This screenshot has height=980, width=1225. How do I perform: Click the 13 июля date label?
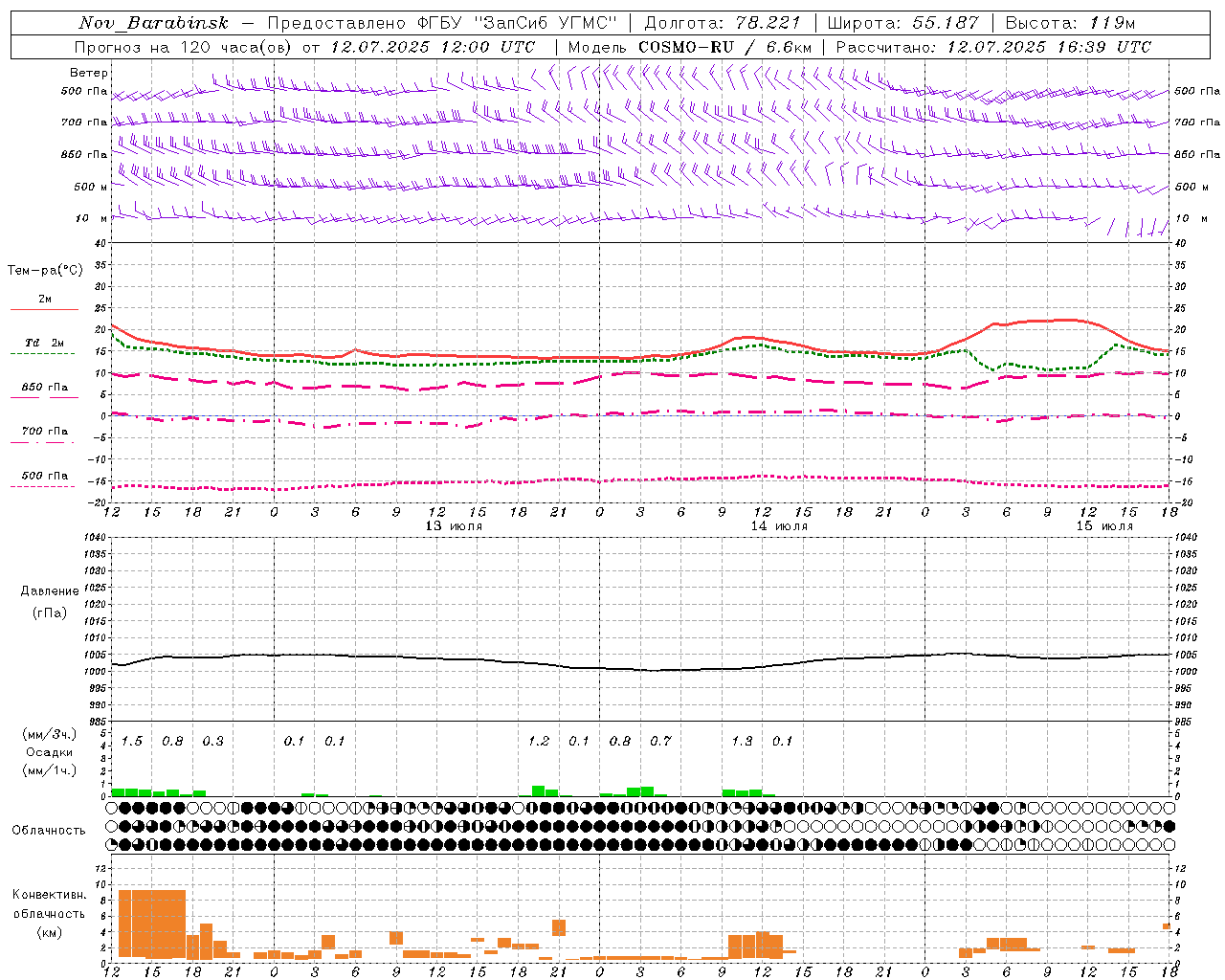(x=454, y=526)
